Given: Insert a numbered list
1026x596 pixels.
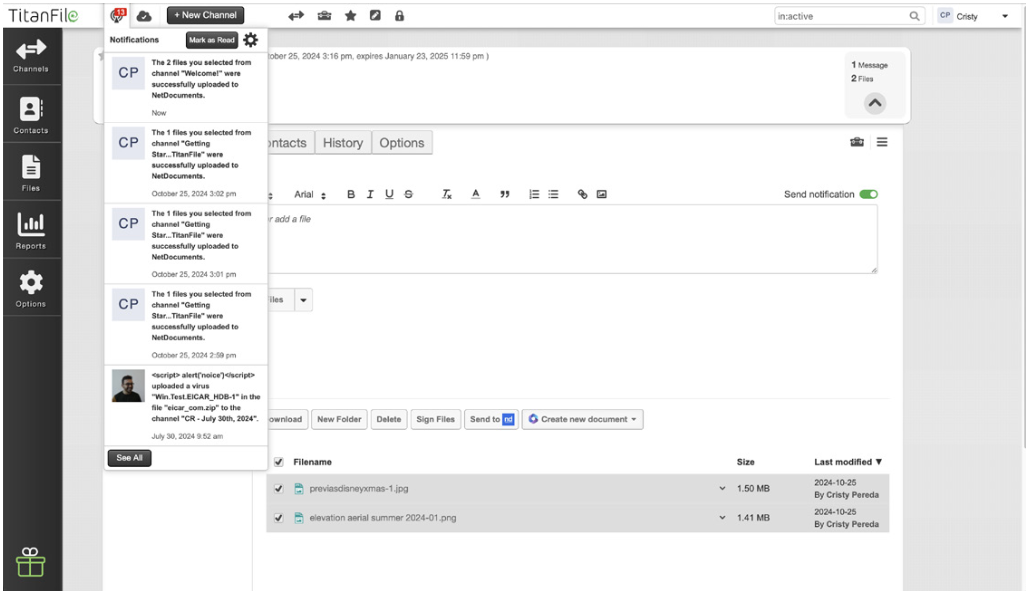Looking at the screenshot, I should [x=534, y=194].
